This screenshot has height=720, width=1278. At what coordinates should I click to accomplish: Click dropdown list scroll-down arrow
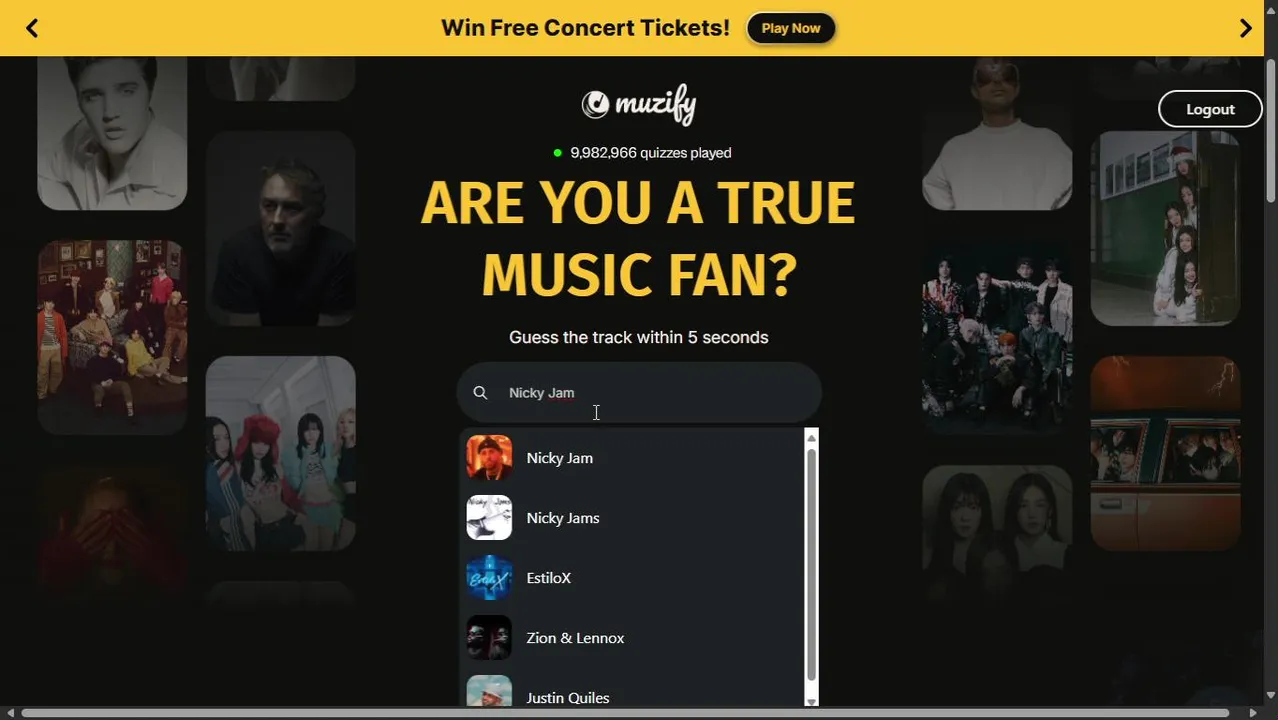coord(811,700)
